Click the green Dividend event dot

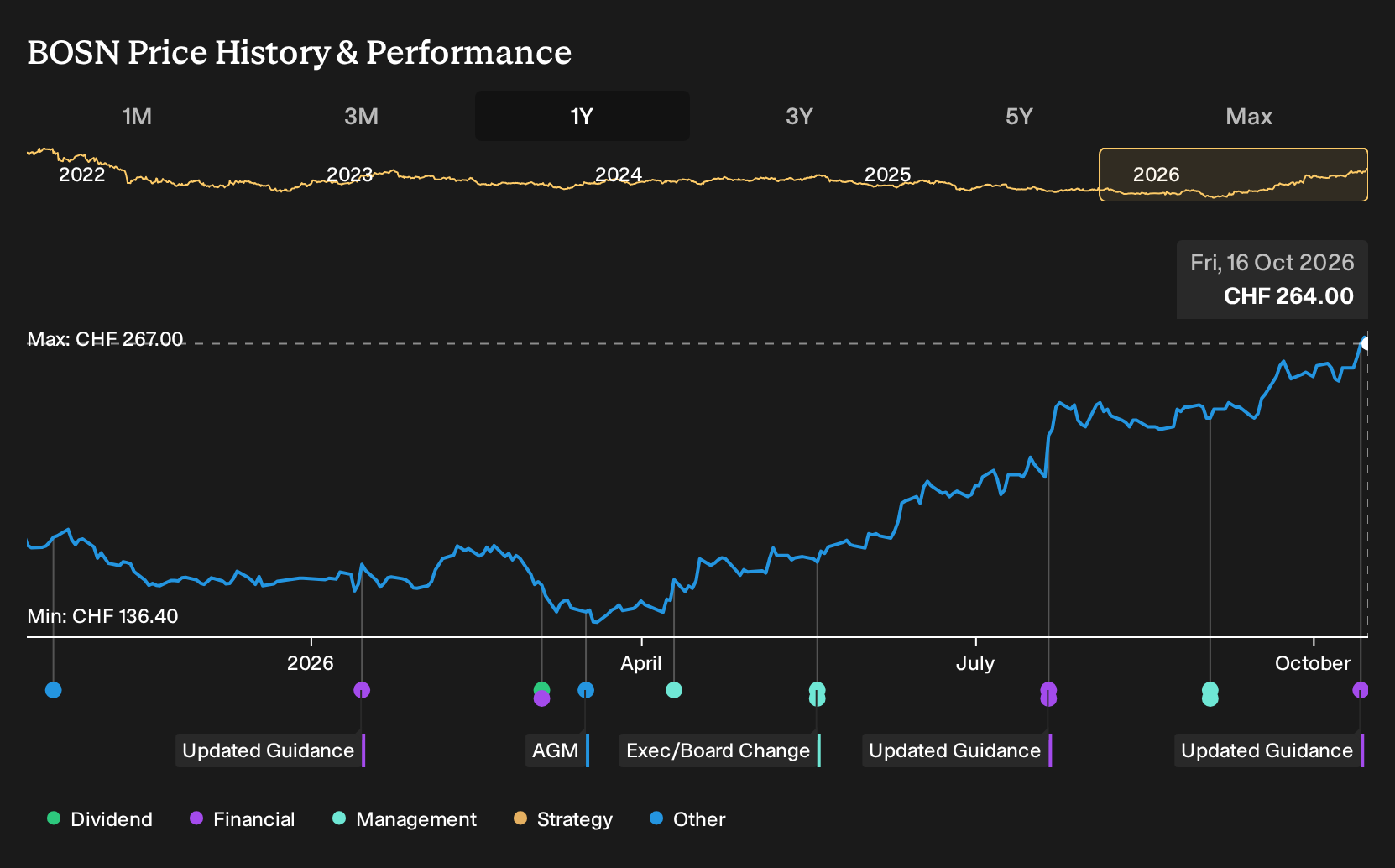(542, 688)
